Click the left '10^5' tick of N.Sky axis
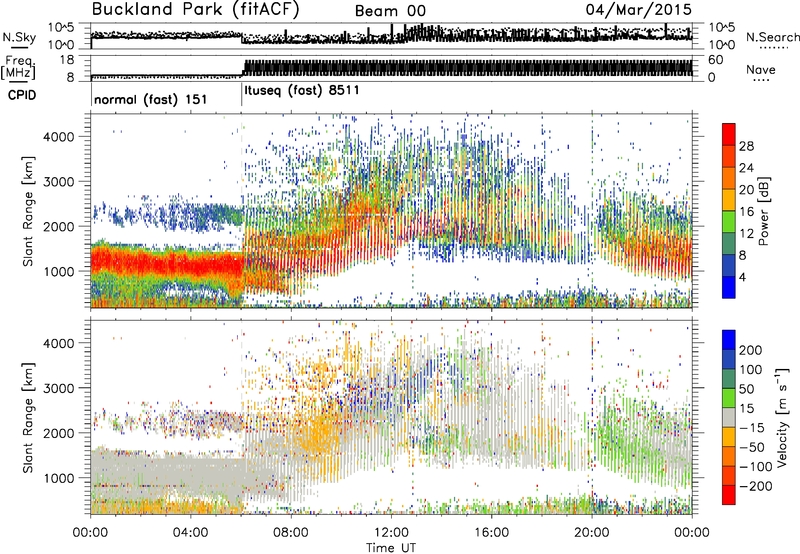 tap(61, 27)
